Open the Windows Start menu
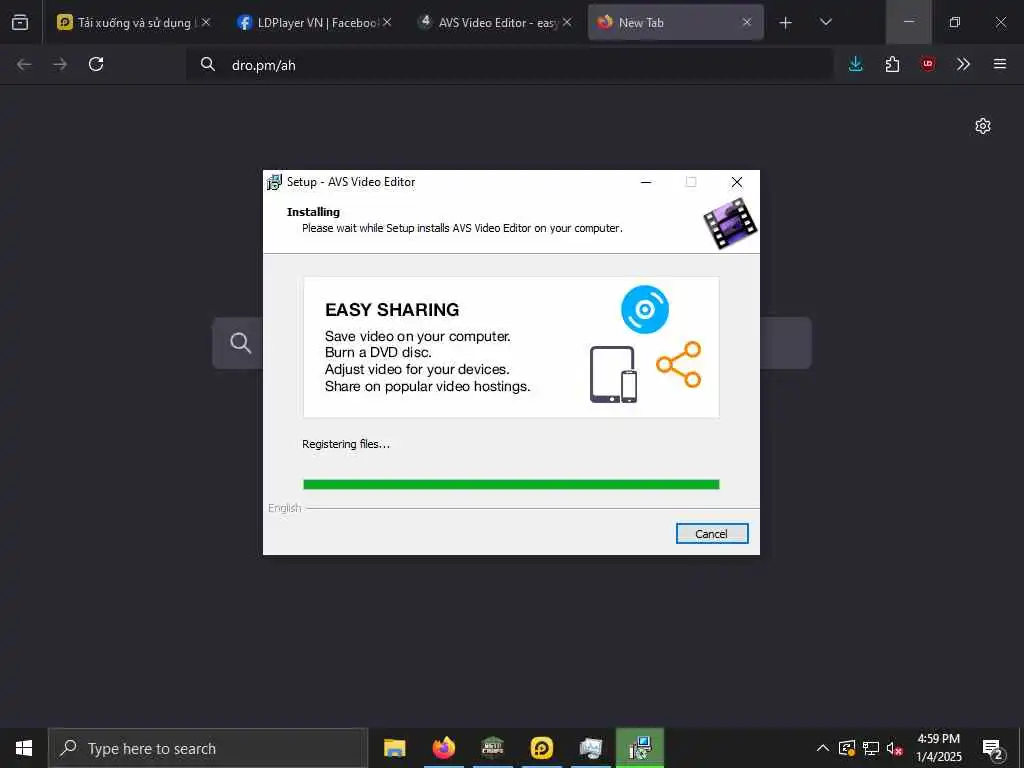 [24, 748]
